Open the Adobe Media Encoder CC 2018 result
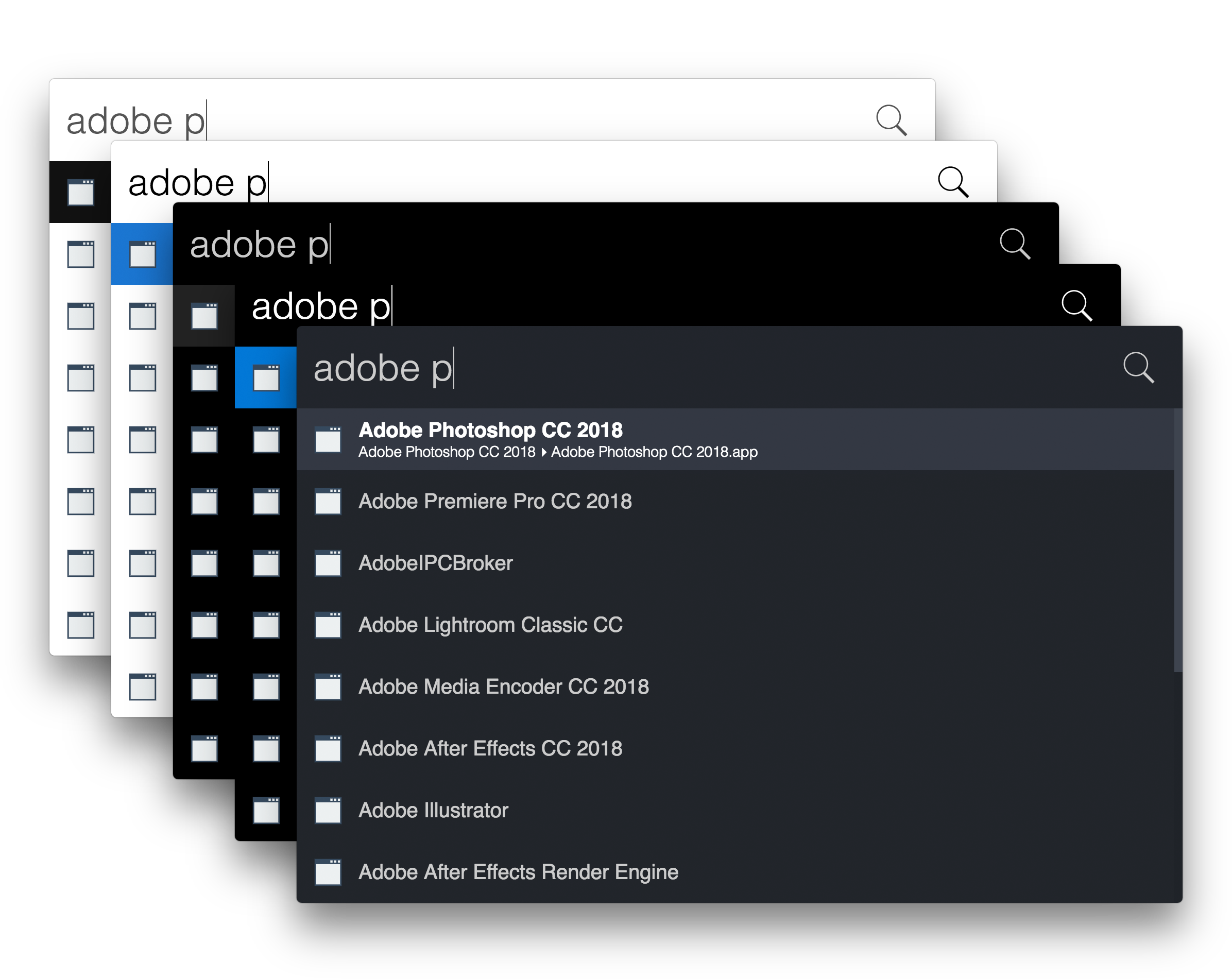 [x=735, y=686]
